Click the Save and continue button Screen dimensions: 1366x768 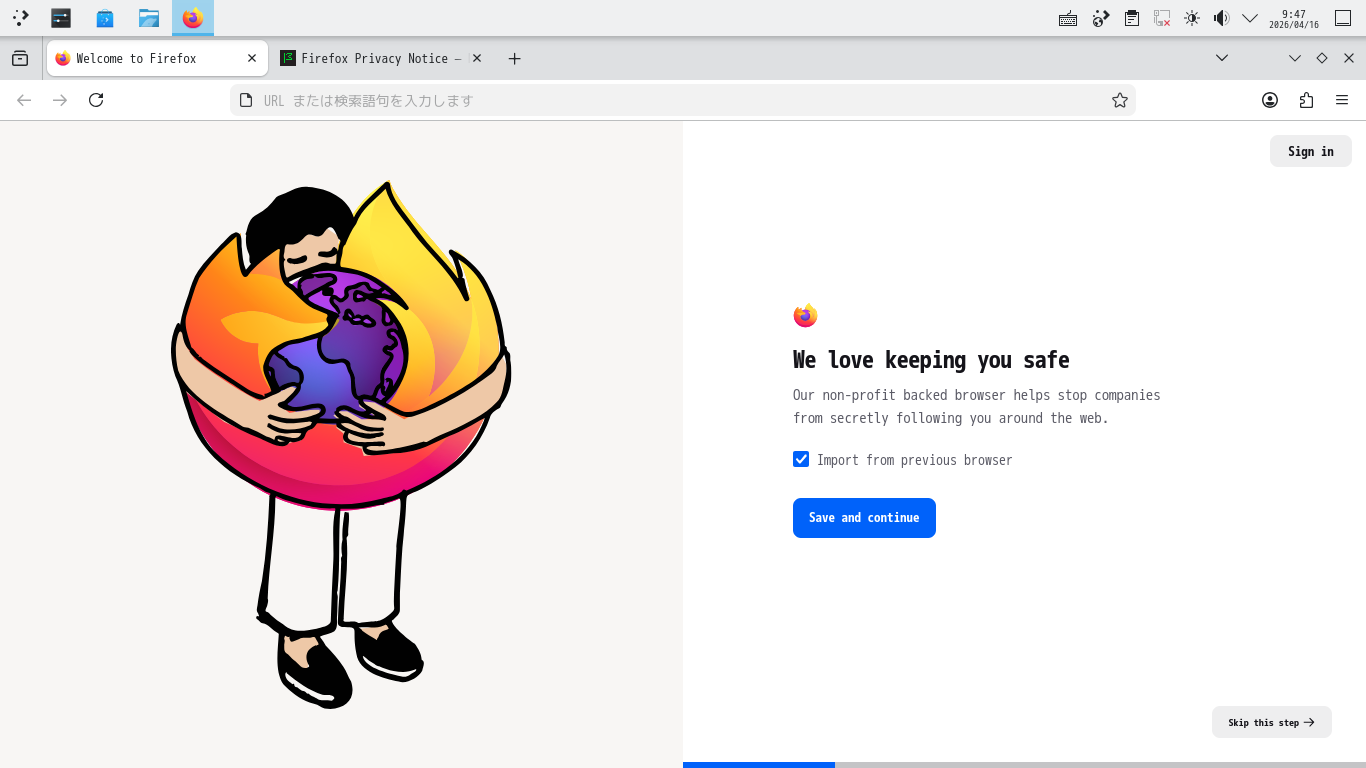point(864,518)
